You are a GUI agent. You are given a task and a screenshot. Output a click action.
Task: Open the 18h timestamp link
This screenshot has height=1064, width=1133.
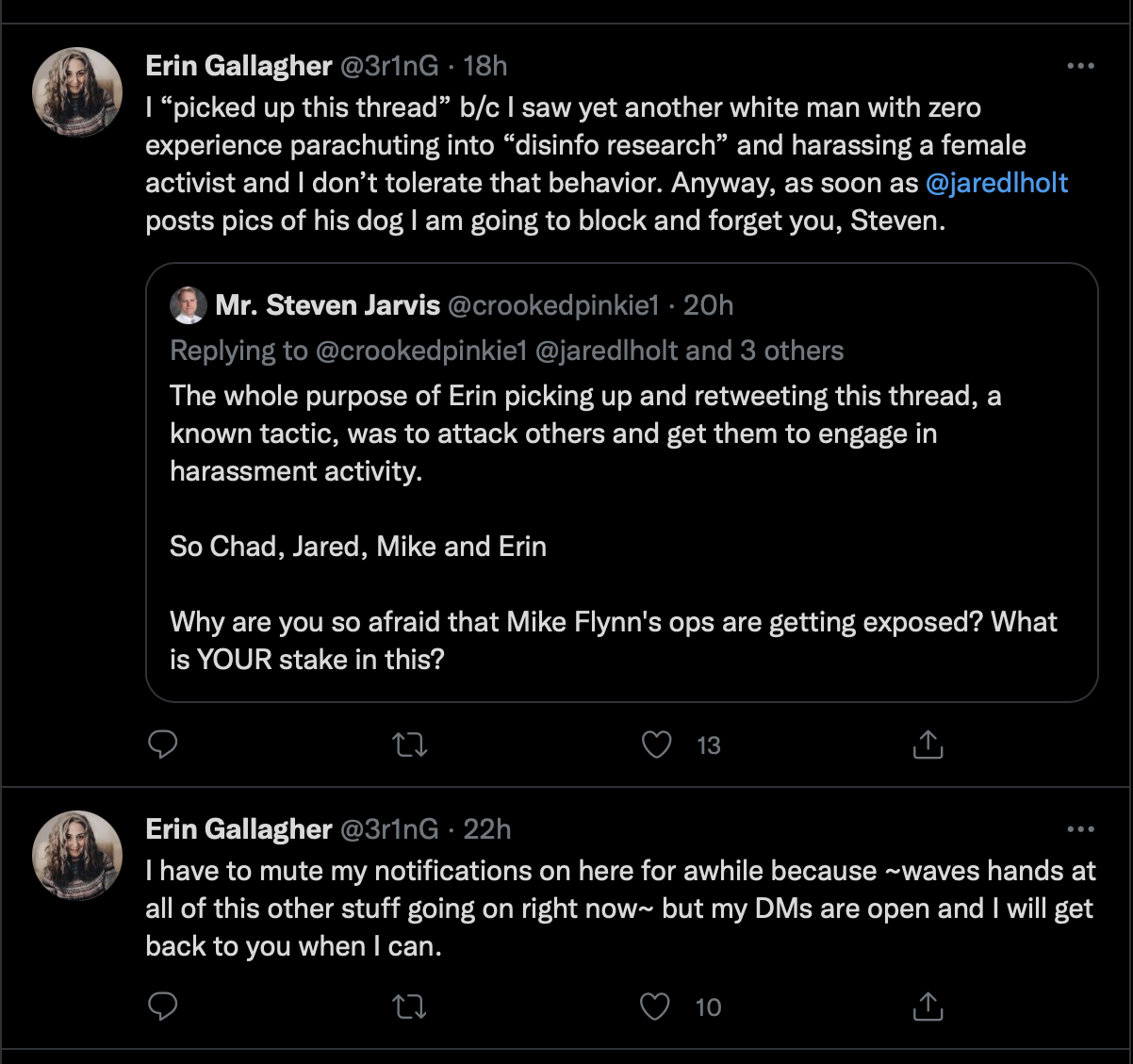(485, 66)
